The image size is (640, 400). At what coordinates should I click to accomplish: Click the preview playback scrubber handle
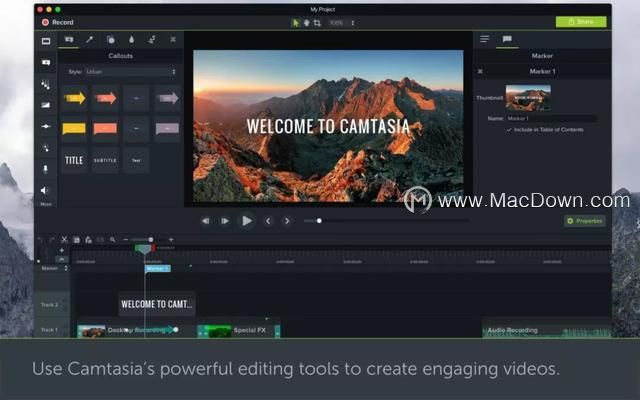point(319,221)
